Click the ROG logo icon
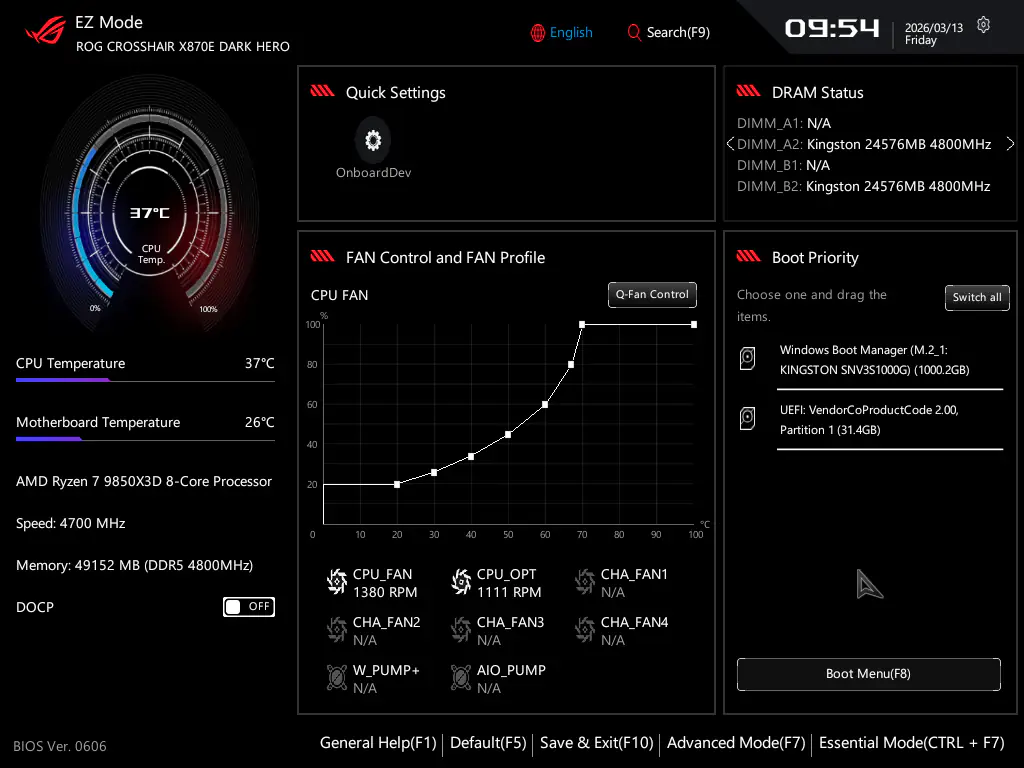Viewport: 1024px width, 768px height. 46,30
